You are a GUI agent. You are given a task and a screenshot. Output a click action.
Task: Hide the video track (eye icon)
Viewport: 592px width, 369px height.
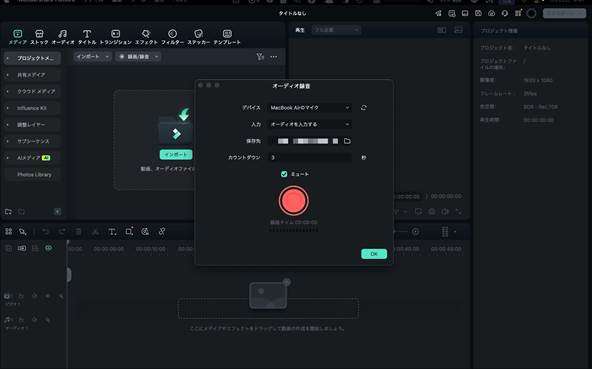pyautogui.click(x=48, y=296)
